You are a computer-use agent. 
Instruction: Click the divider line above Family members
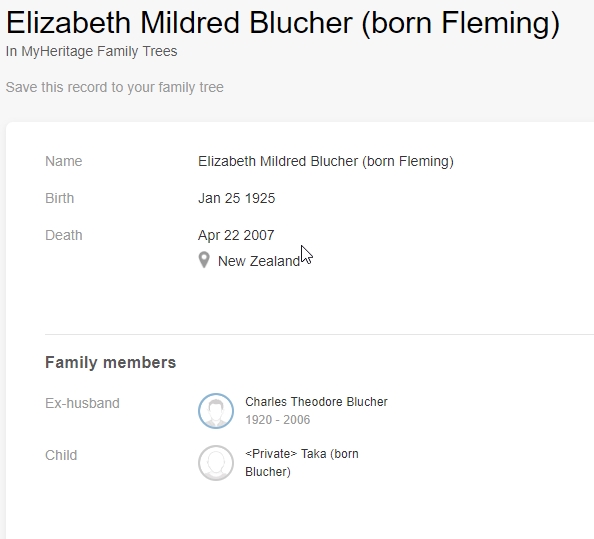(319, 334)
